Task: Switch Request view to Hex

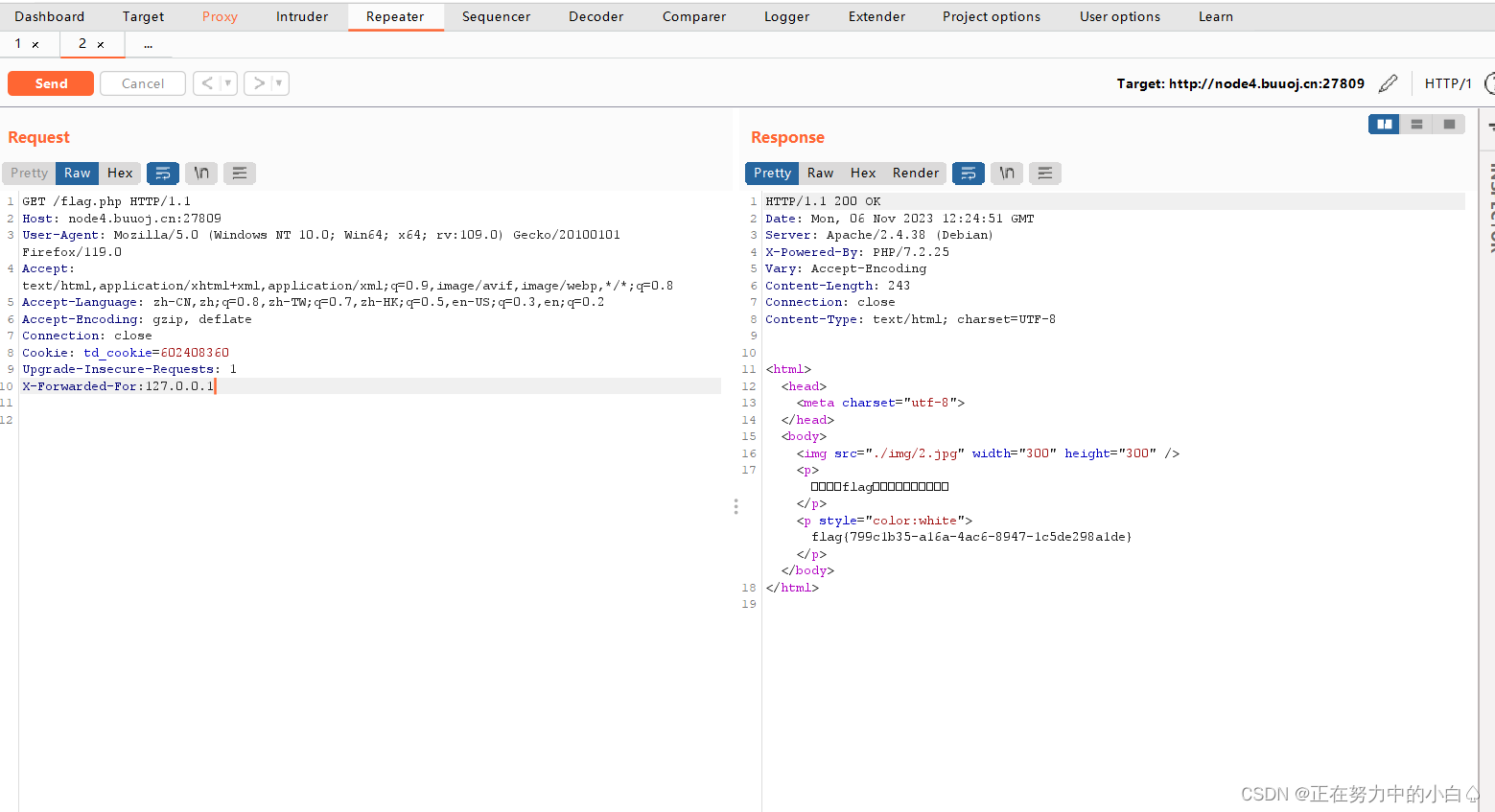Action: pos(120,173)
